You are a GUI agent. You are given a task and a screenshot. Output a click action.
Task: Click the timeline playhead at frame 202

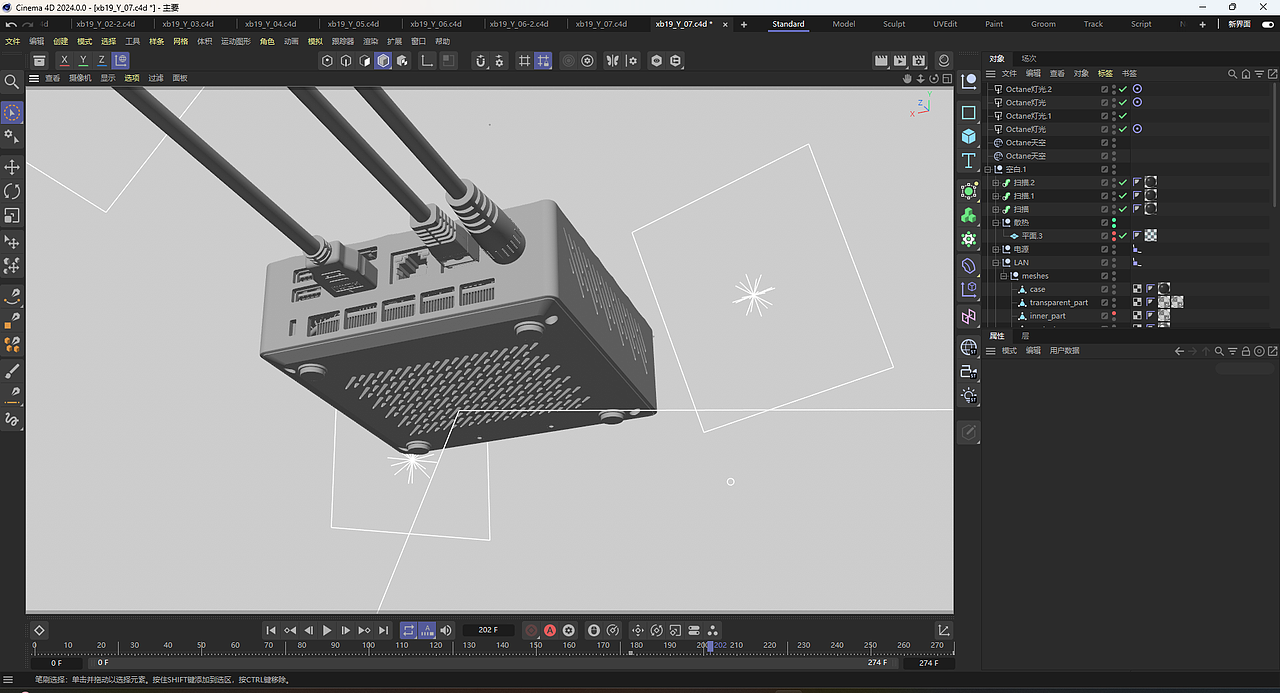(710, 646)
